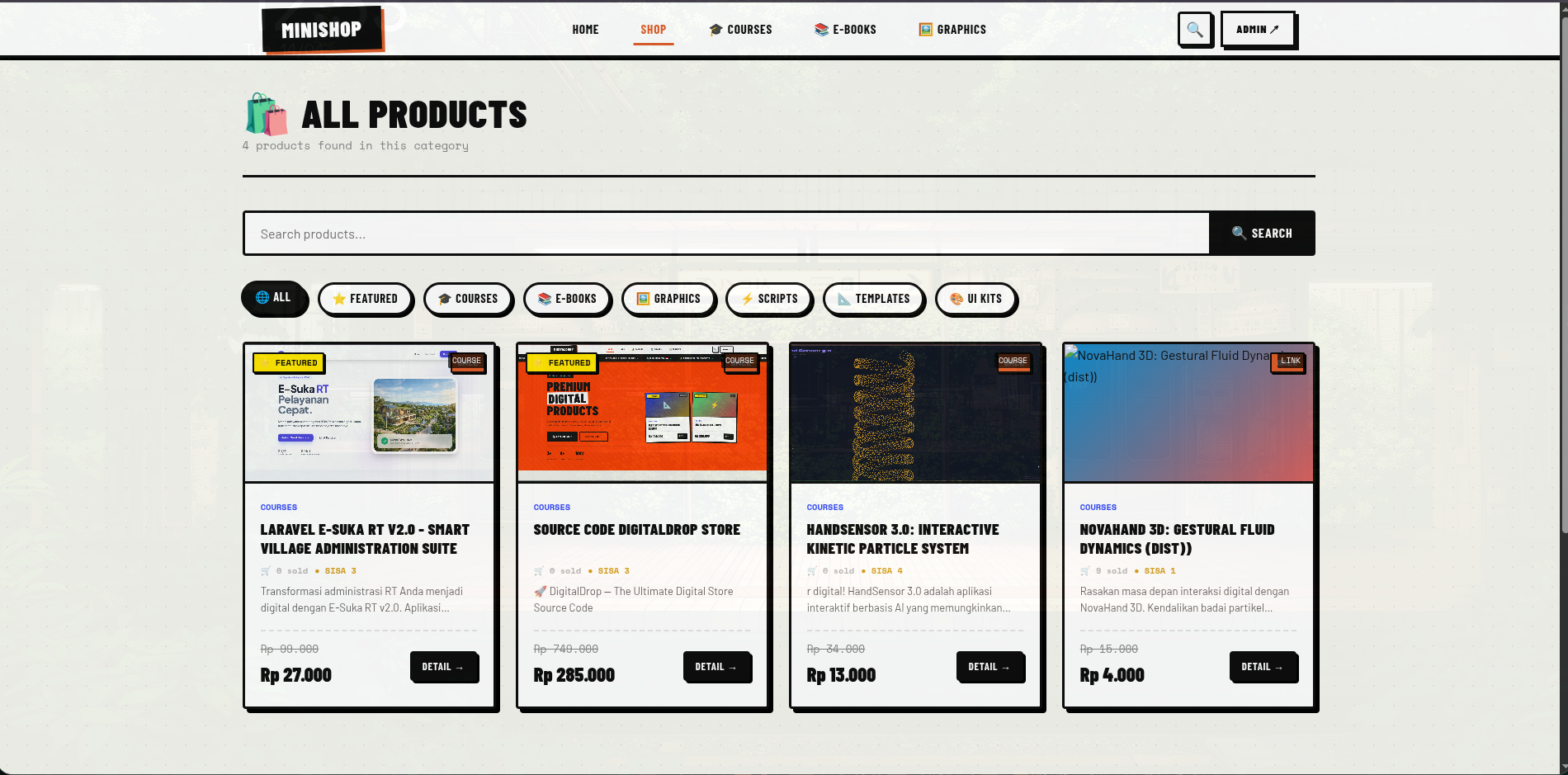1568x775 pixels.
Task: Click COURSES category label on HandSensor card
Action: tap(825, 508)
